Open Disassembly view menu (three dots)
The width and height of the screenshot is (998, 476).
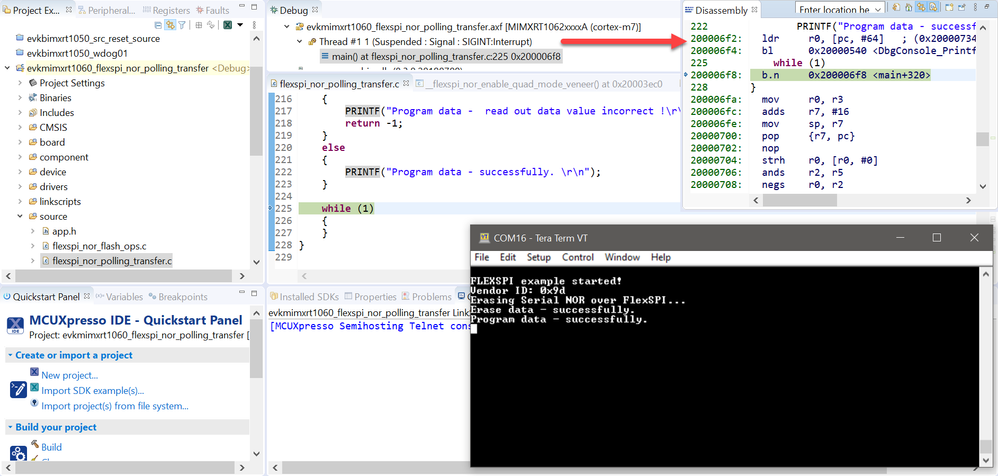pyautogui.click(x=975, y=7)
